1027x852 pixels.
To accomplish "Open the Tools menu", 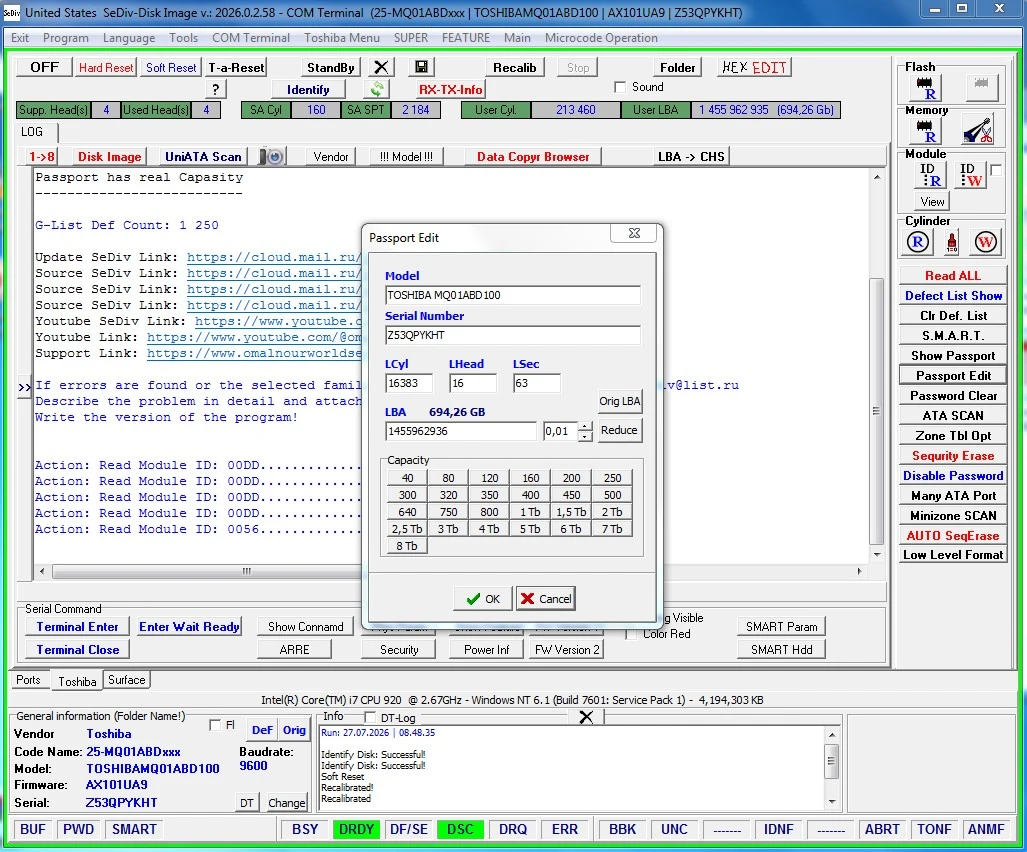I will pyautogui.click(x=183, y=38).
